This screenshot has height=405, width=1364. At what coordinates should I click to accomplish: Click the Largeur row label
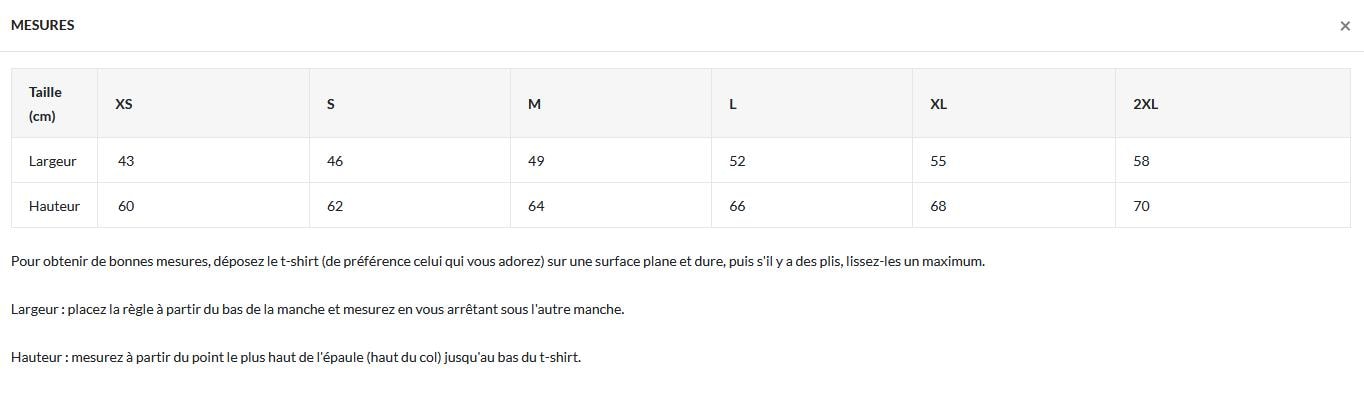tap(53, 161)
